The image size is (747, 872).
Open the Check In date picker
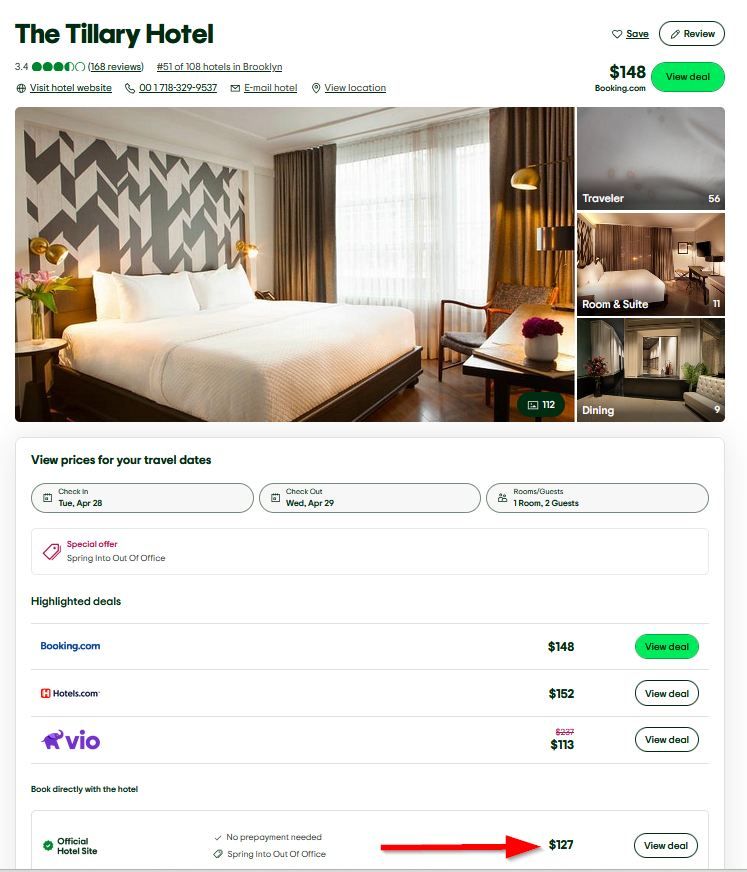click(x=142, y=498)
